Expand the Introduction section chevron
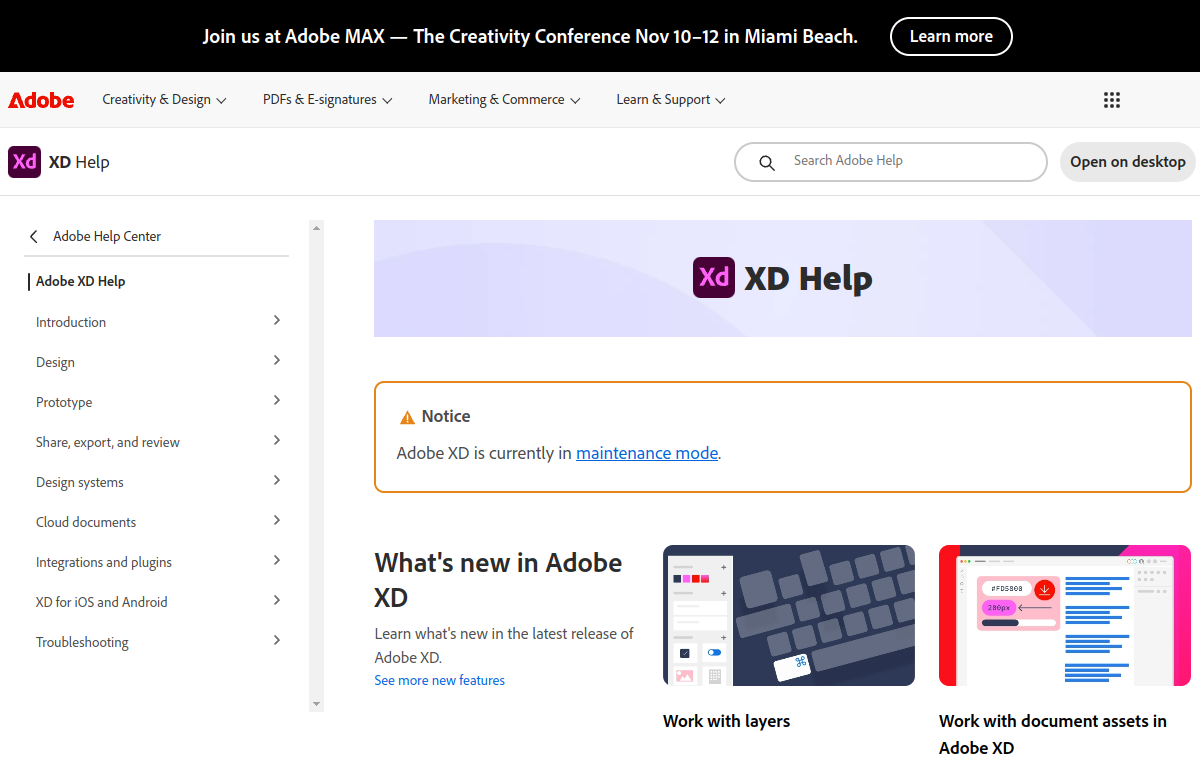This screenshot has width=1200, height=760. pos(277,320)
